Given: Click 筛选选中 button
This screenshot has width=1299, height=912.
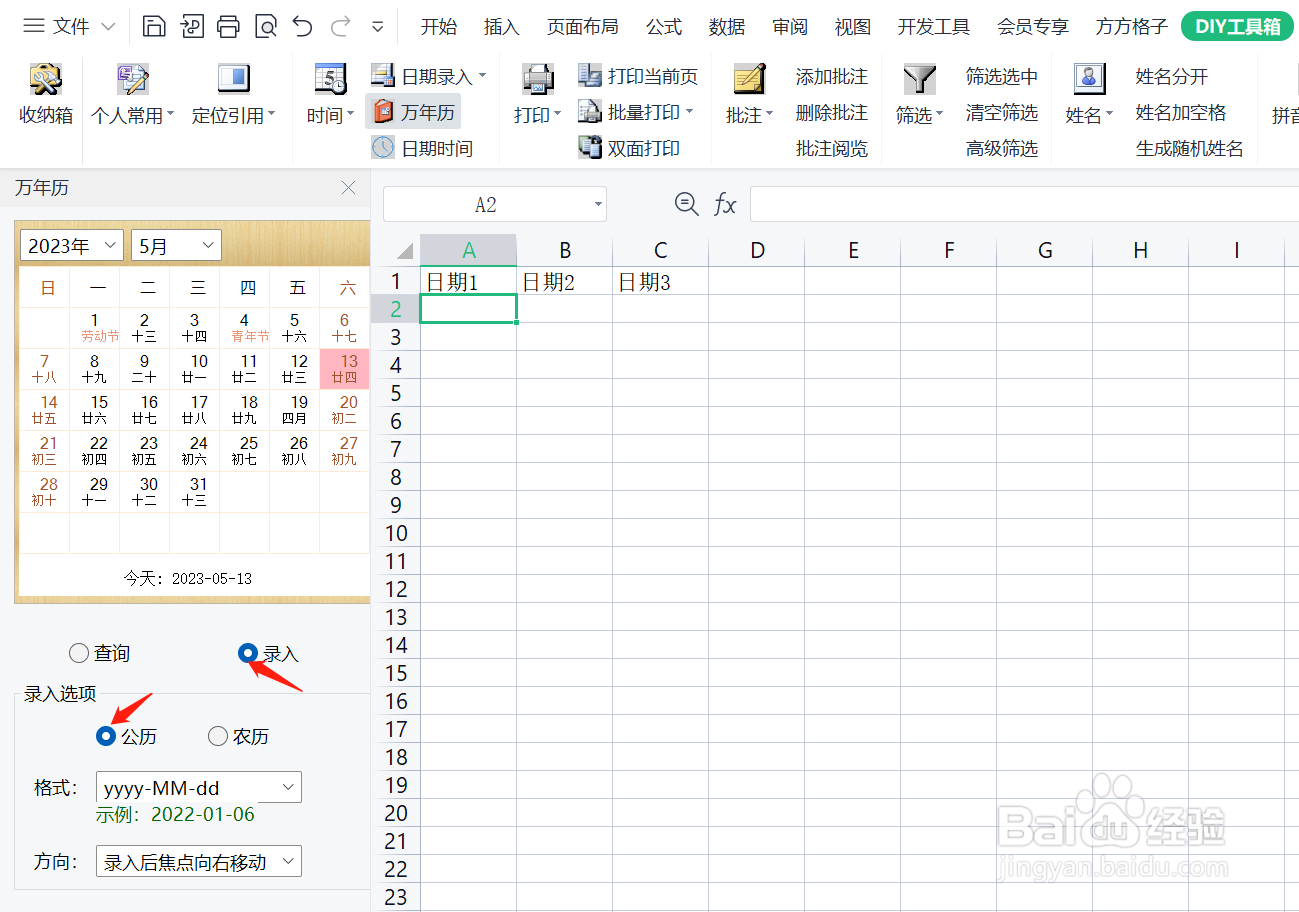Looking at the screenshot, I should tap(1001, 76).
